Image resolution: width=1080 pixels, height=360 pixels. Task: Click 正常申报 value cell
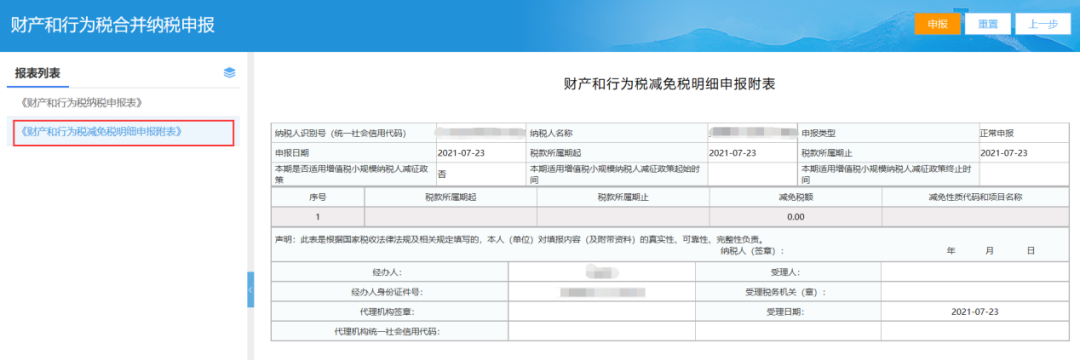(1024, 133)
